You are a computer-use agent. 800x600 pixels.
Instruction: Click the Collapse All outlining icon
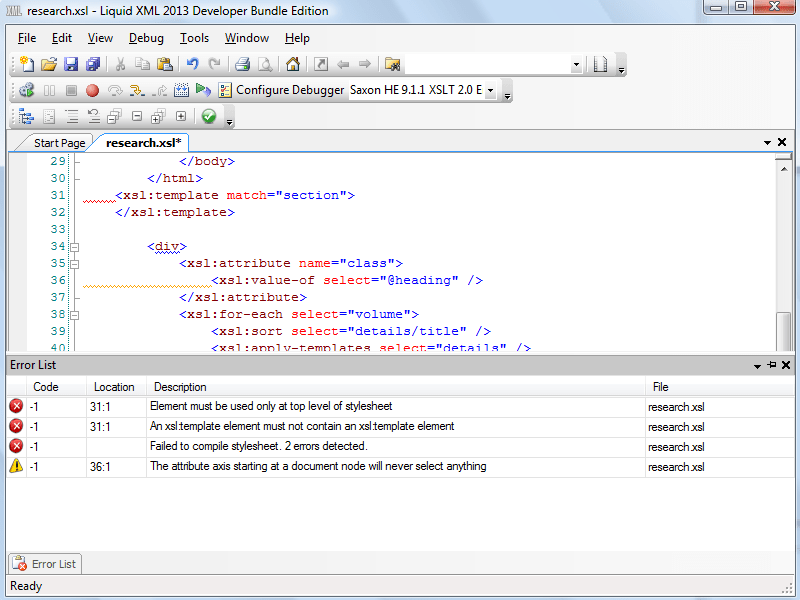tap(114, 117)
